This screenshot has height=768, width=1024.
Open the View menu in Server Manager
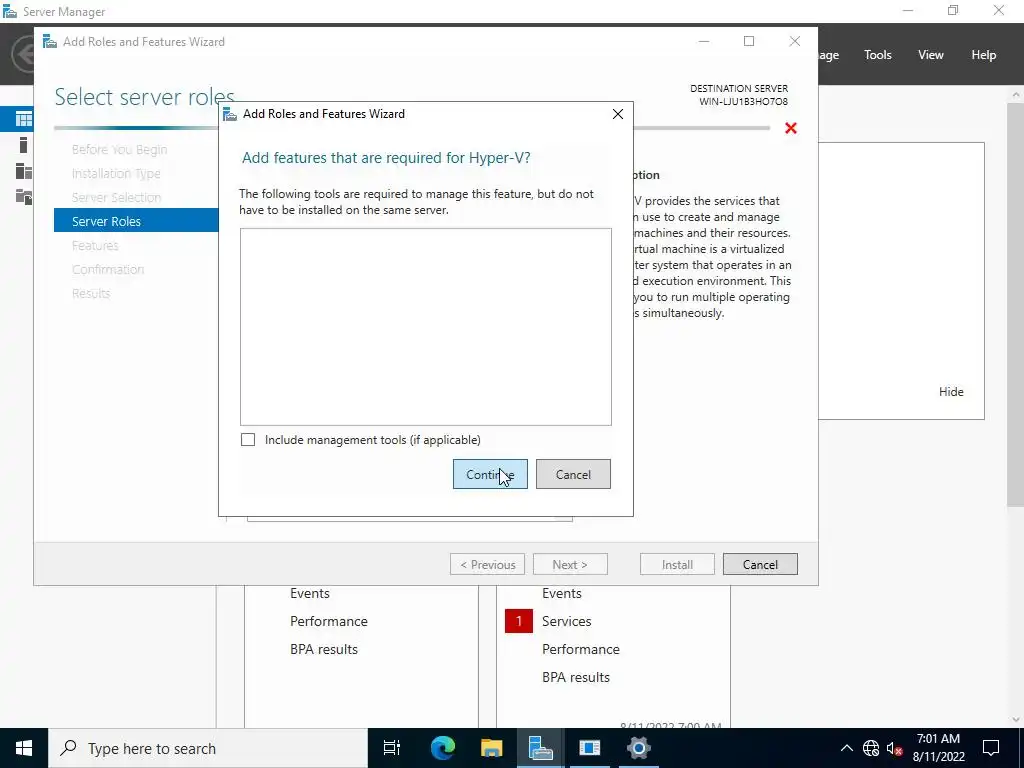pyautogui.click(x=930, y=55)
